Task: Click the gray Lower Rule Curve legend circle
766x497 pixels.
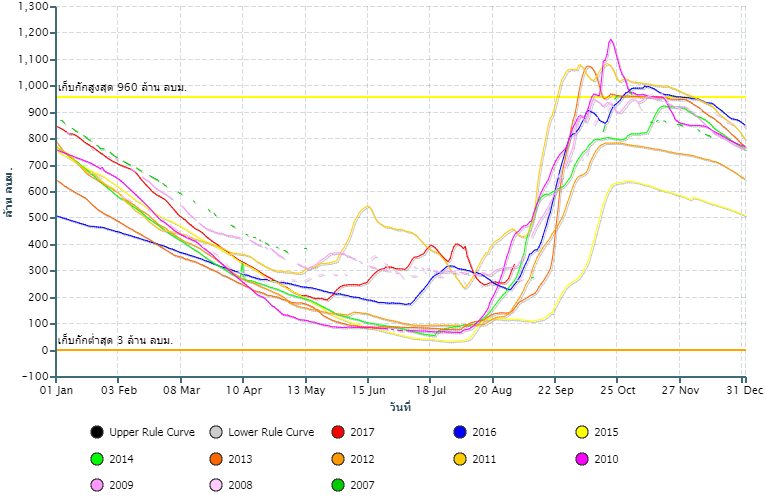Action: [215, 432]
